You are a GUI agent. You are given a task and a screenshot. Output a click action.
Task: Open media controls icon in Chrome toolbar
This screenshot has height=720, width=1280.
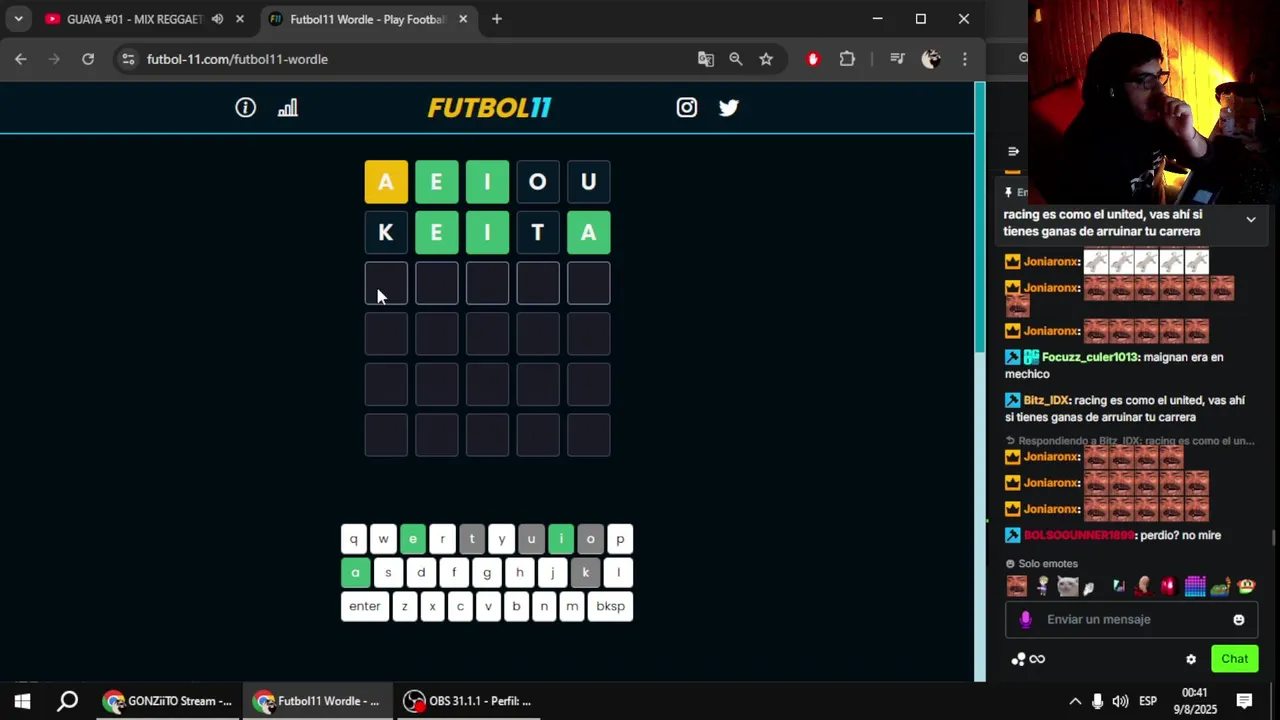click(897, 59)
